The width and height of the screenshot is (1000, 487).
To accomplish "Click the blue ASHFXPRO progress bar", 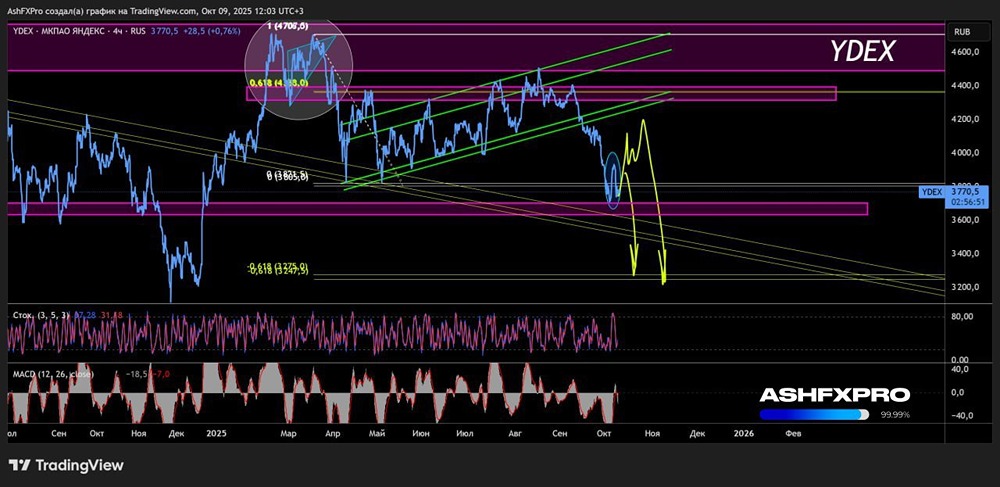I will point(820,414).
